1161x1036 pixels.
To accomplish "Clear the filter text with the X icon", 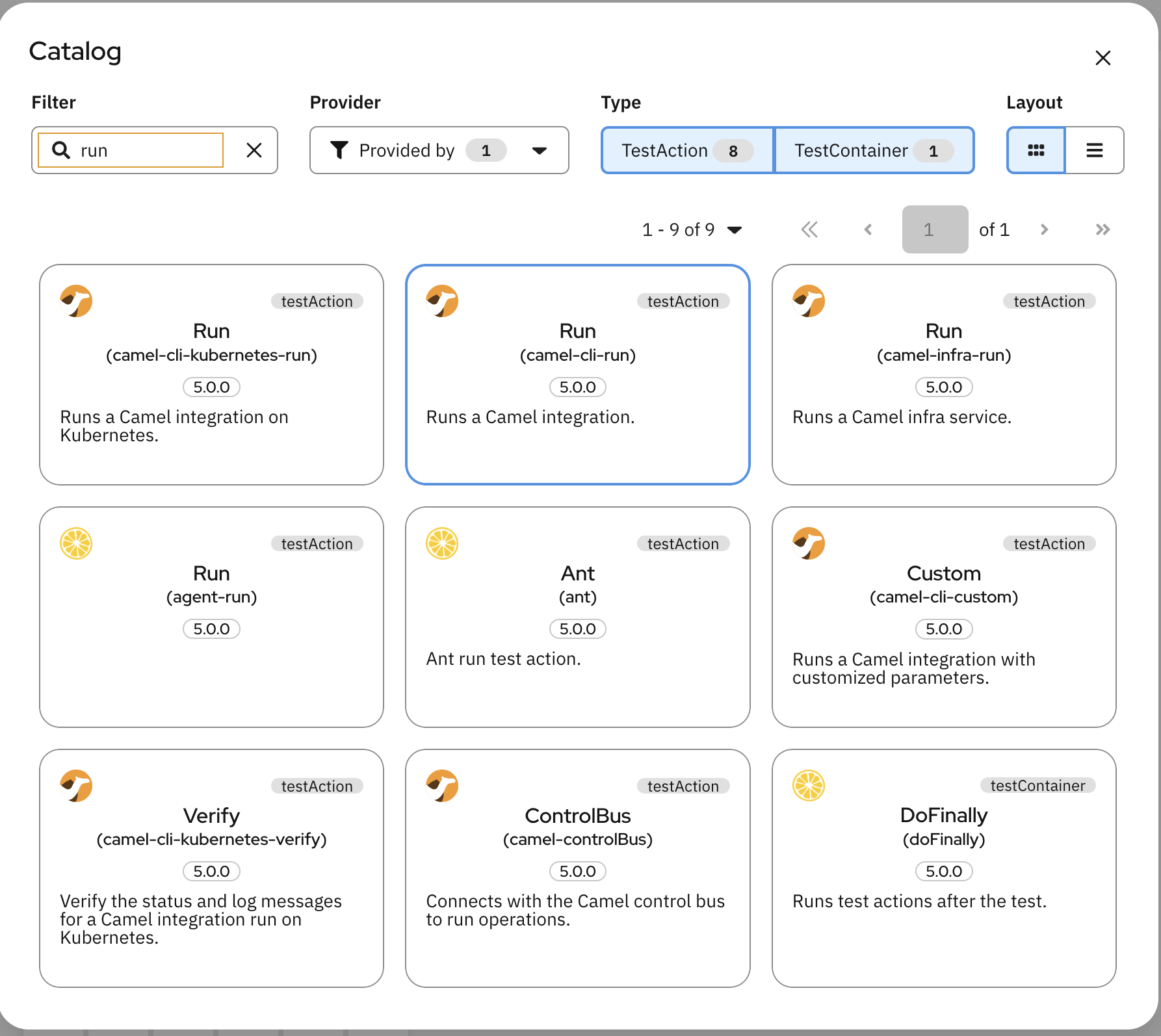I will click(x=254, y=150).
